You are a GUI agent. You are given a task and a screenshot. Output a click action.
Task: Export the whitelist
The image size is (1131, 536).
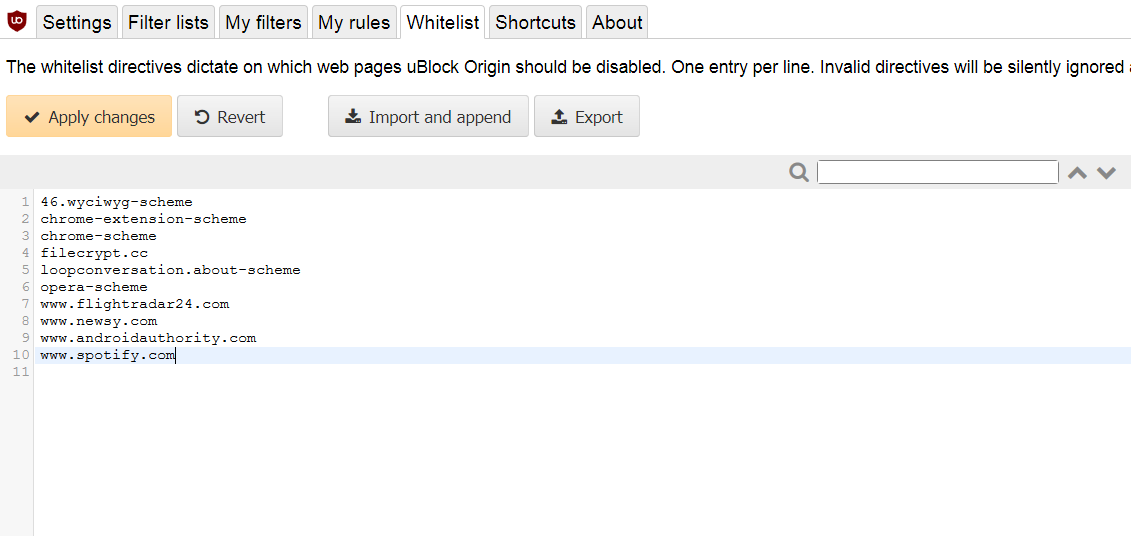click(587, 117)
